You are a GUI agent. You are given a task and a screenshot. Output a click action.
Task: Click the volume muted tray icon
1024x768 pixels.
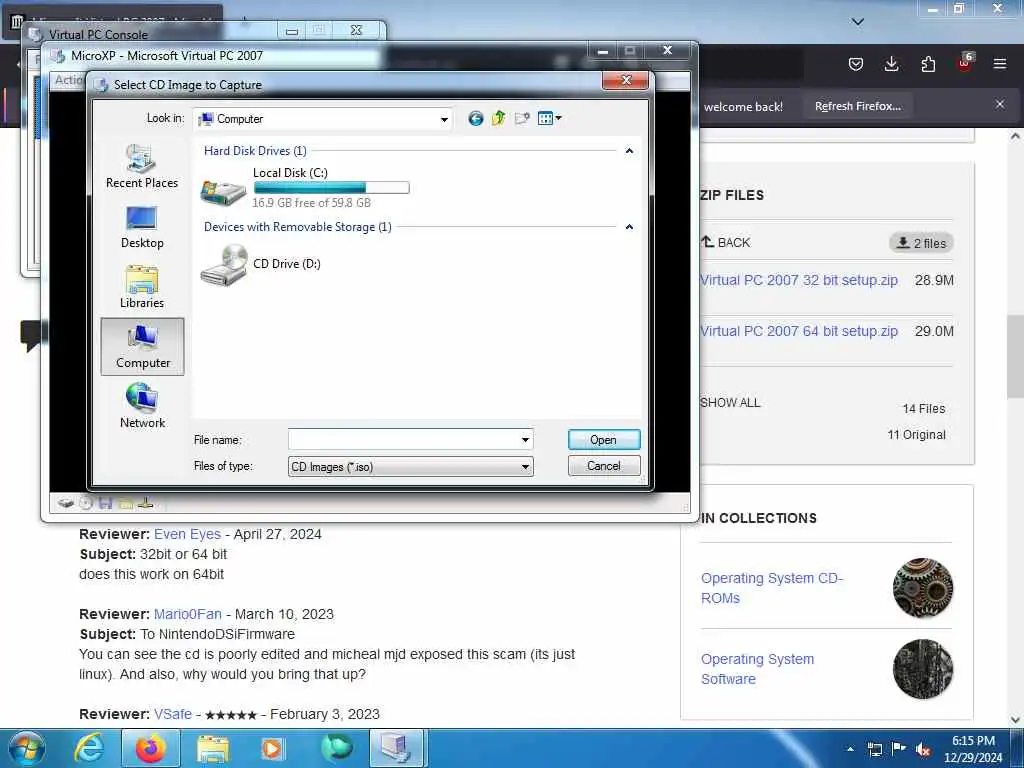coord(923,749)
